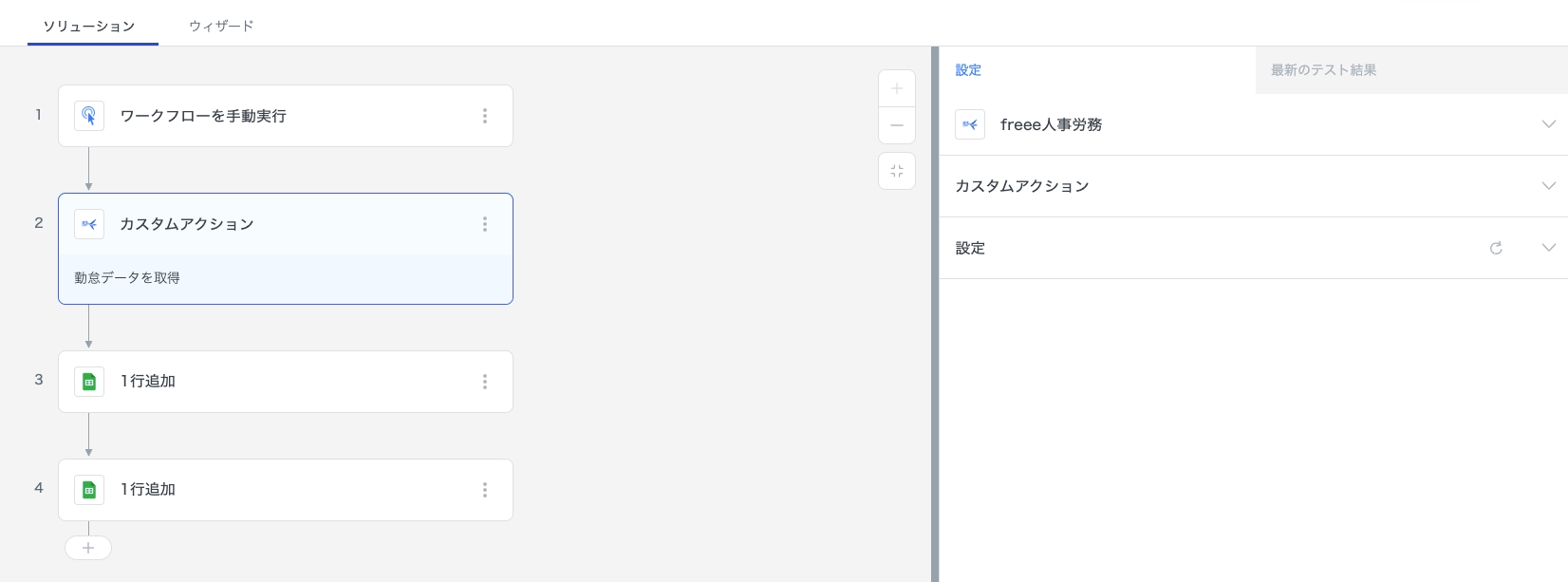Open the three-dot menu for step 1
This screenshot has height=582, width=1568.
point(485,116)
